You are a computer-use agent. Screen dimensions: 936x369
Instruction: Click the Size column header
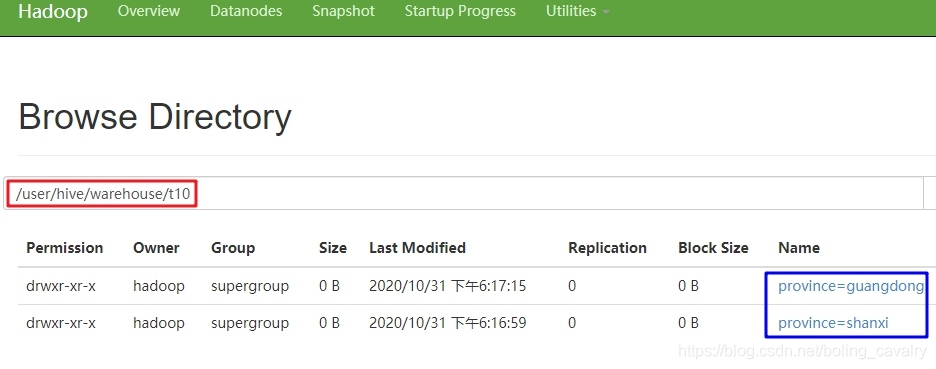pos(332,248)
